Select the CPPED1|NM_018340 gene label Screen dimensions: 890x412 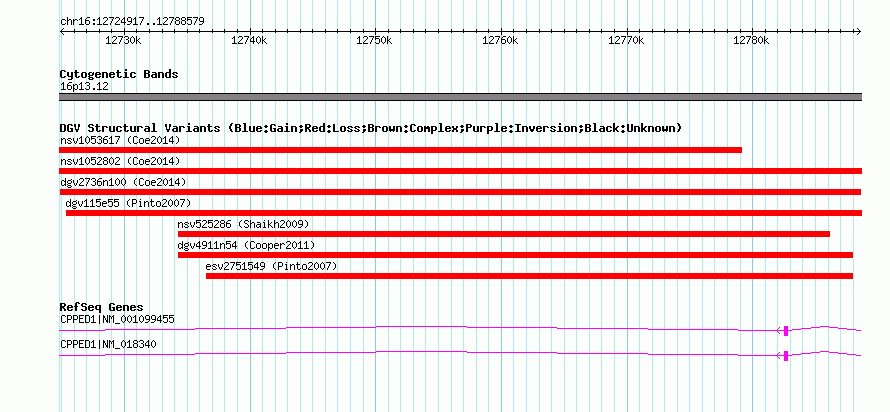tap(108, 344)
